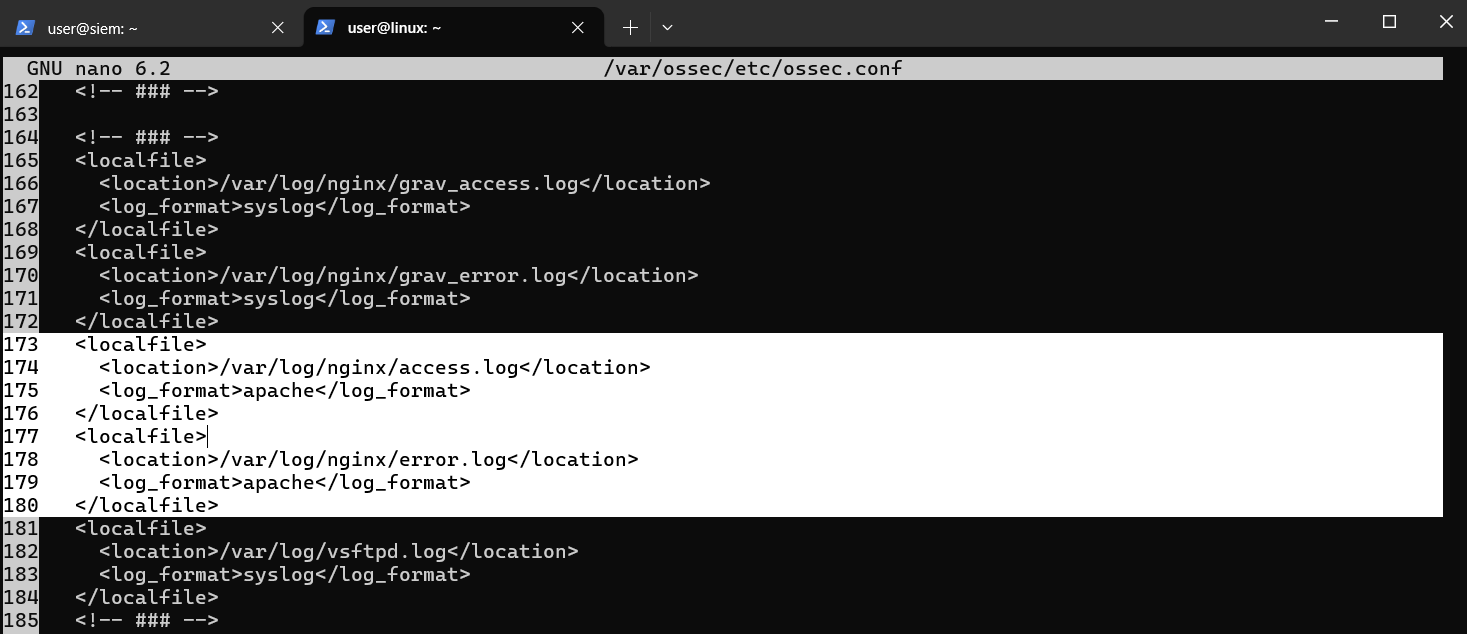Close the user@linux terminal tab
Viewport: 1467px width, 634px height.
click(x=578, y=28)
